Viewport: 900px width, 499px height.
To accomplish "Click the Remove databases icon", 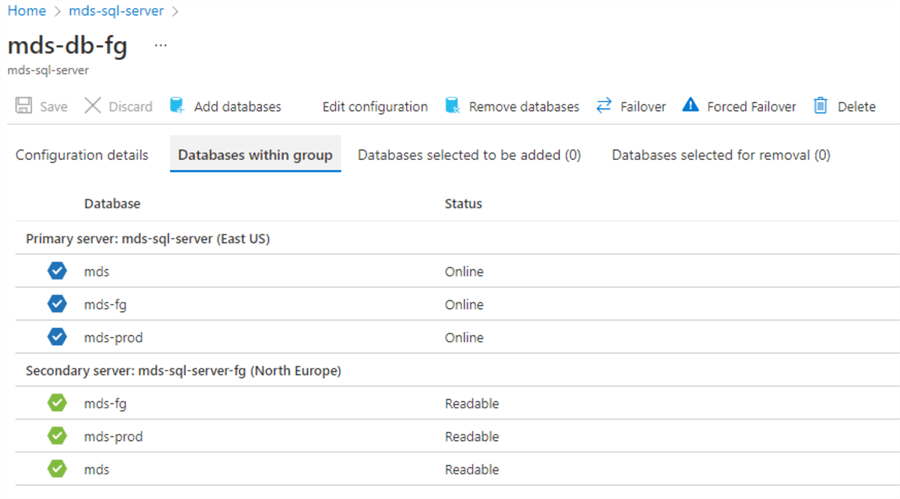I will coord(452,106).
